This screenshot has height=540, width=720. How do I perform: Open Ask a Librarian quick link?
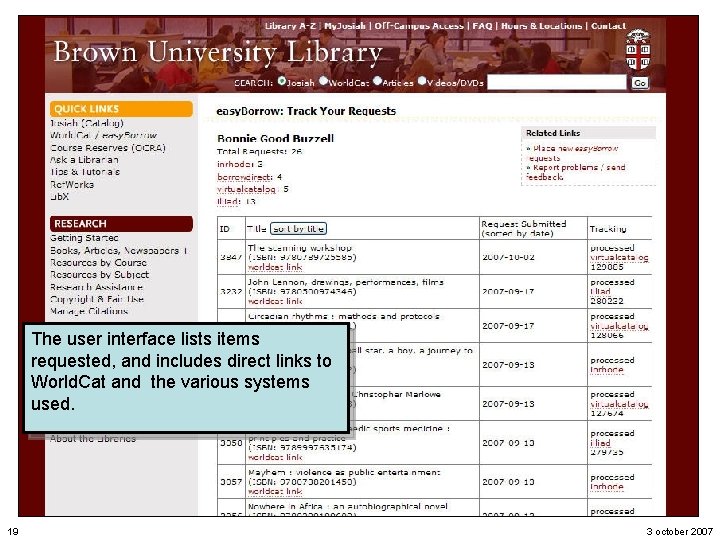click(x=84, y=160)
